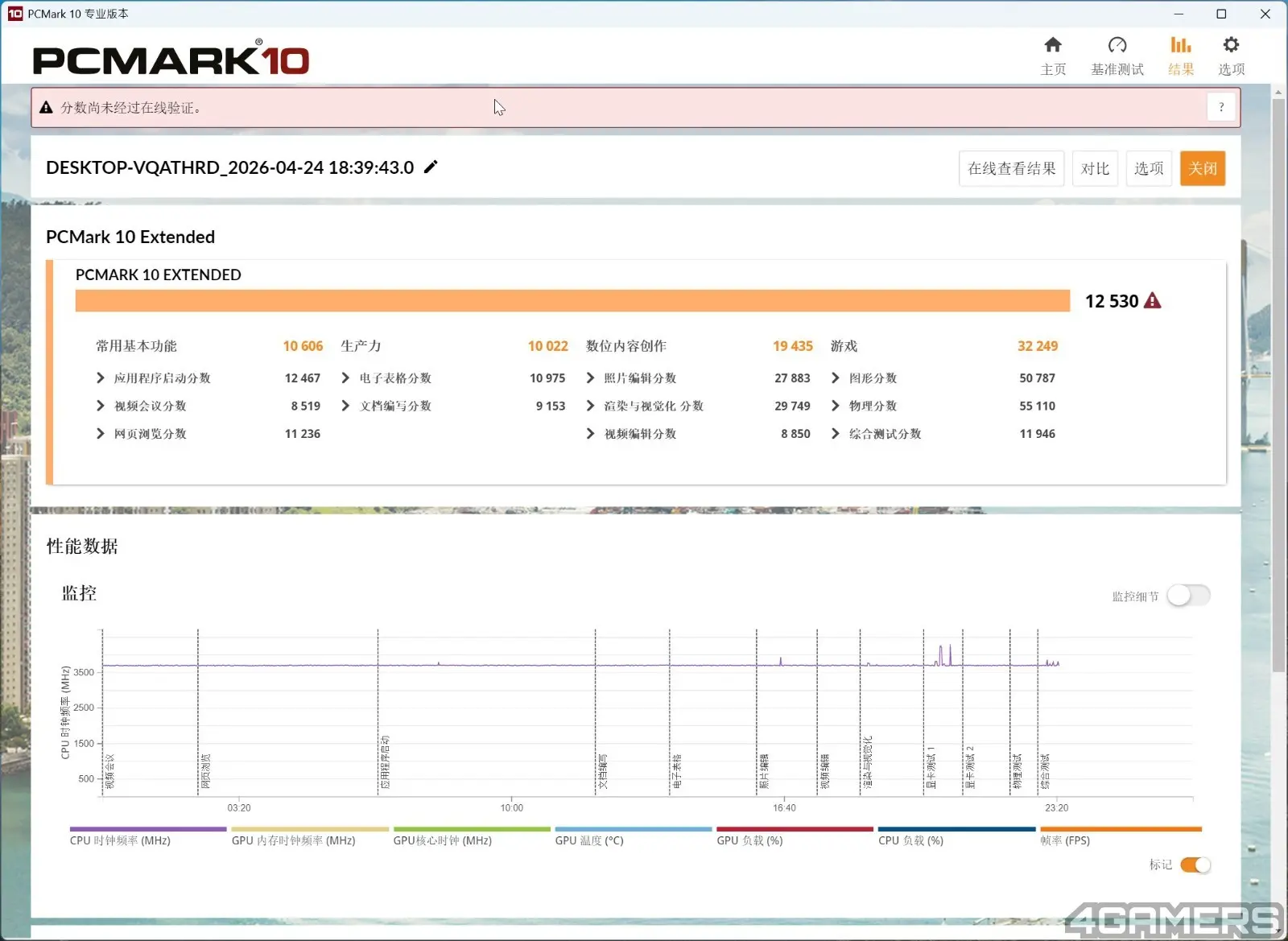The height and width of the screenshot is (941, 1288).
Task: Click the 显卡测试 1 timeline marker
Action: (x=931, y=766)
